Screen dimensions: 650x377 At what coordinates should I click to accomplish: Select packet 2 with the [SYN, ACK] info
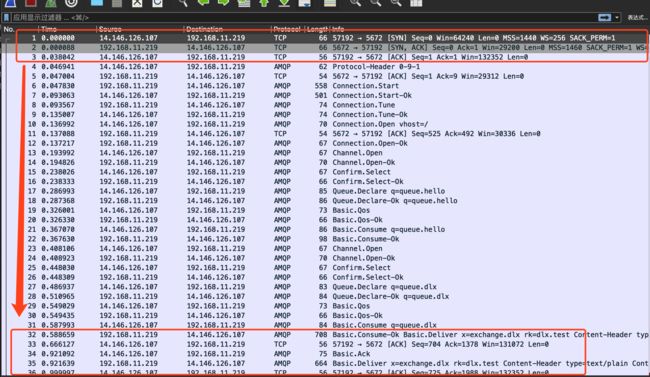(325, 47)
